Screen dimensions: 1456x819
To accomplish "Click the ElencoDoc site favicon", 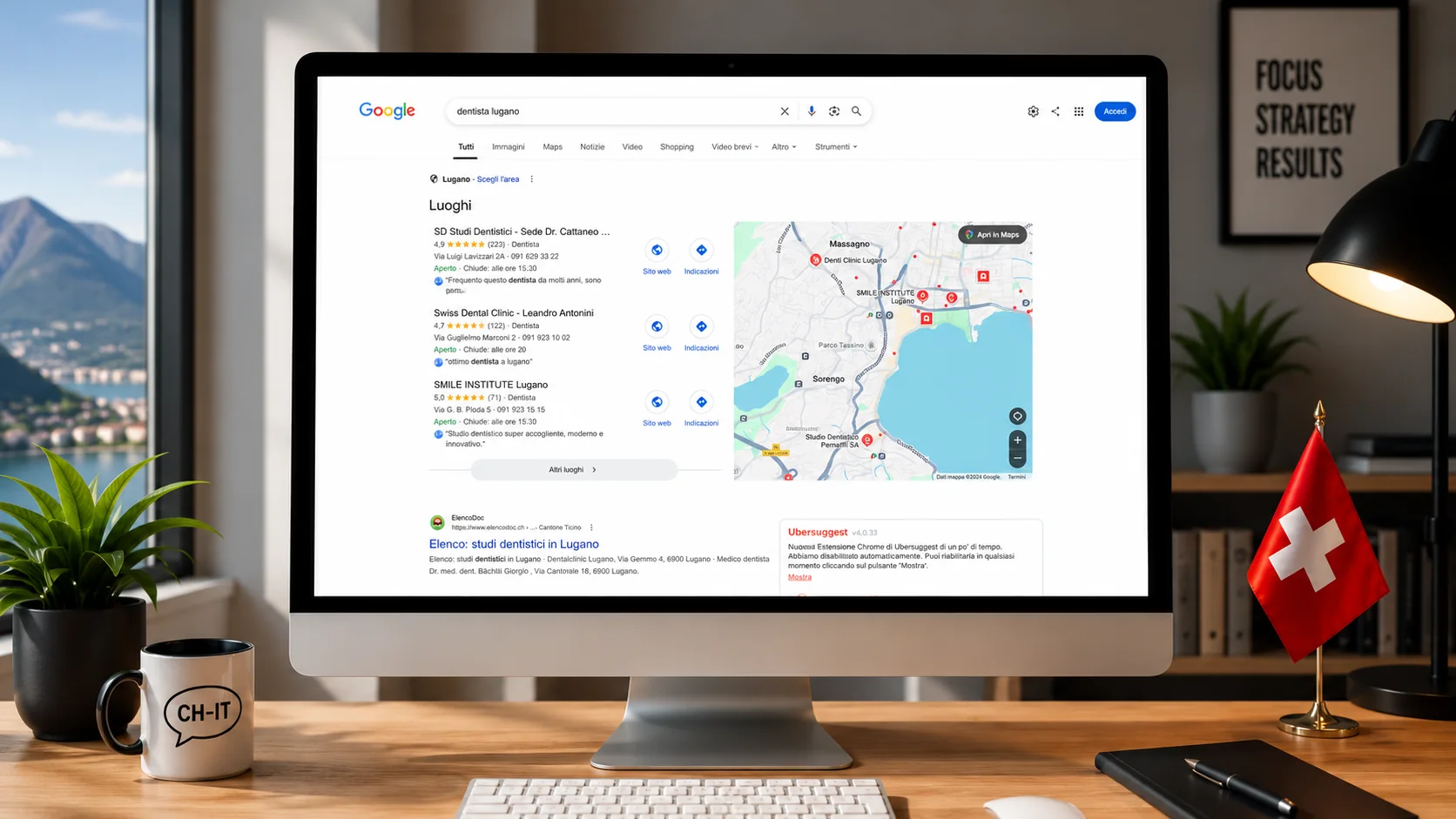I will coord(437,522).
